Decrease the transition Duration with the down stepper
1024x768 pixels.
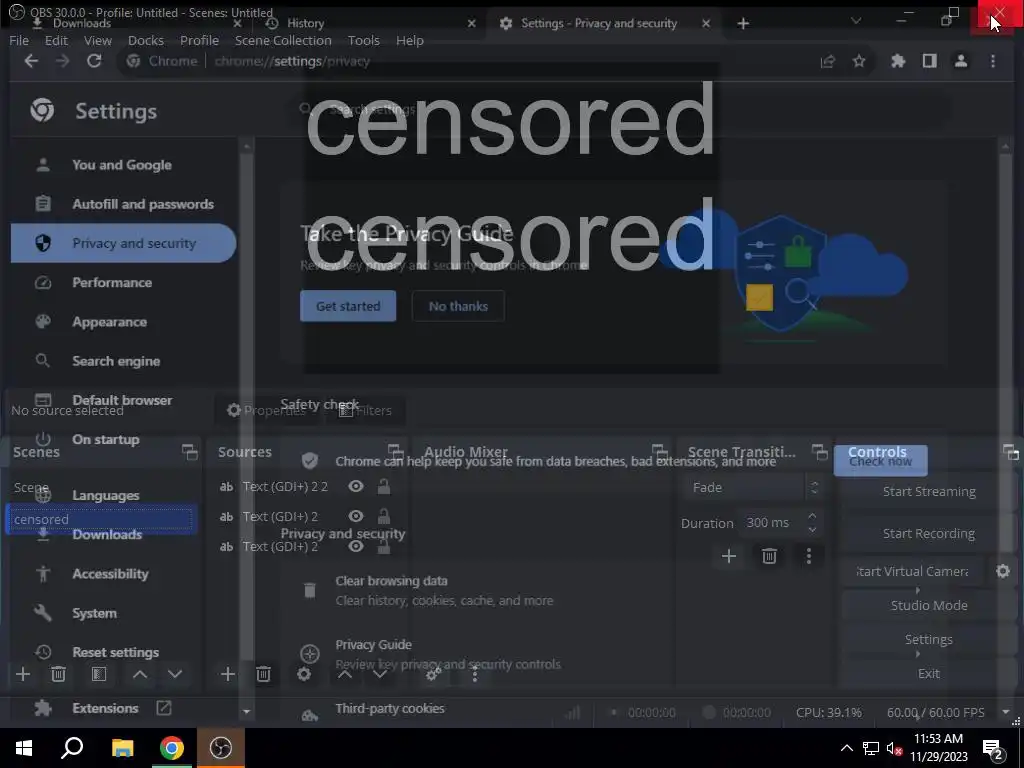click(x=812, y=530)
